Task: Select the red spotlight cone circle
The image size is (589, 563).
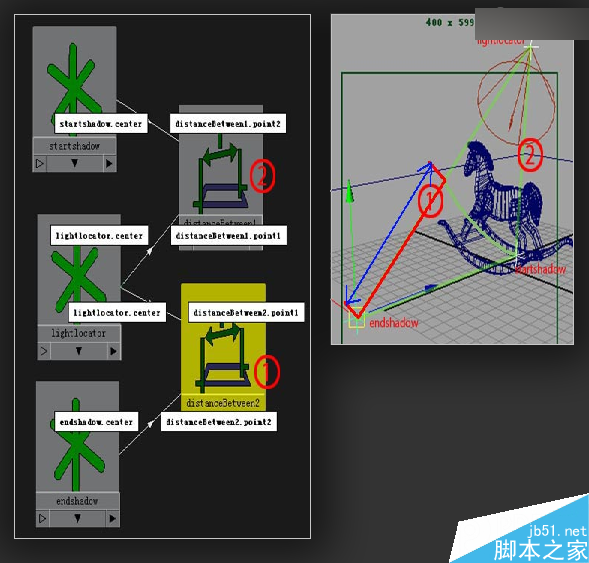Action: tap(516, 102)
